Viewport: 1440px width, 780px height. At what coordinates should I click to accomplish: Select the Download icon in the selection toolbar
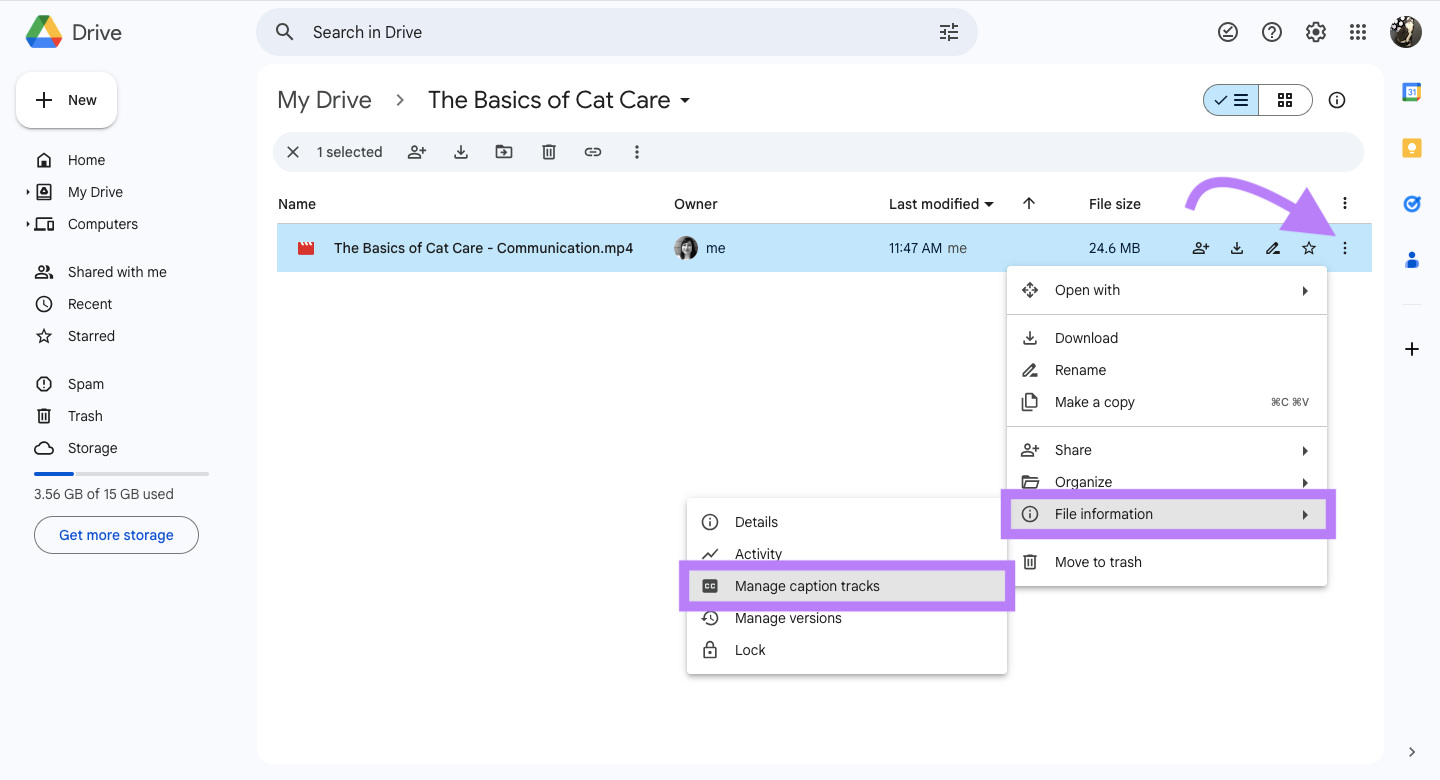tap(460, 151)
